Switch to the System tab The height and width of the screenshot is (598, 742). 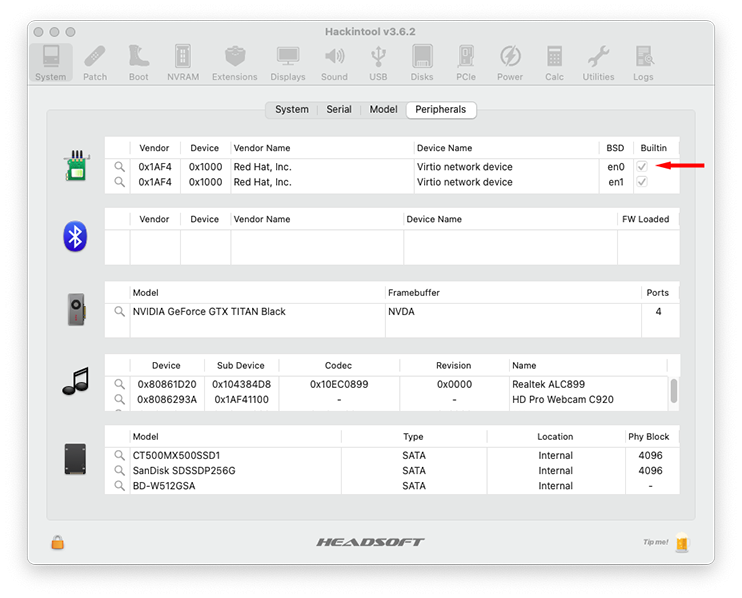[x=292, y=110]
